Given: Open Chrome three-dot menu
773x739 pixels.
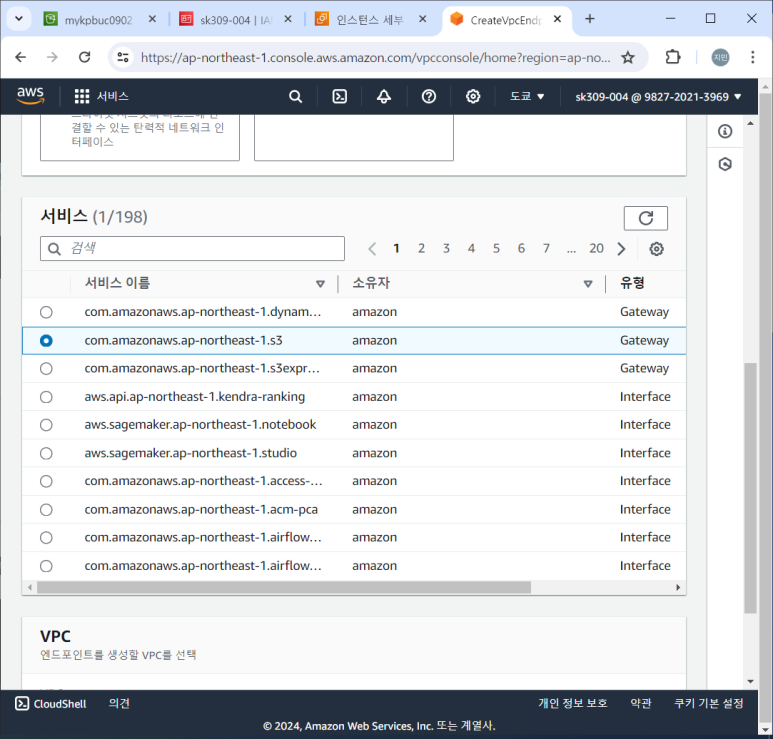Looking at the screenshot, I should click(x=753, y=58).
